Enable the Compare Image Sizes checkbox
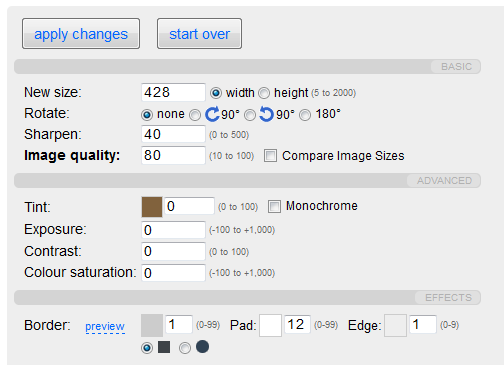Screen dimensions: 504x365 point(270,156)
